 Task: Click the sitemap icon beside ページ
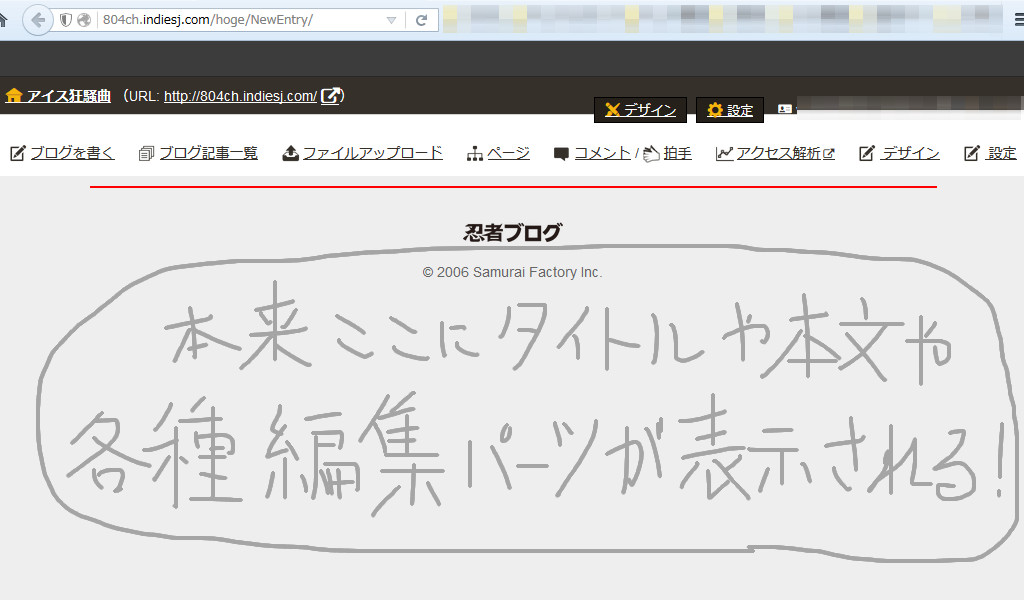tap(475, 153)
